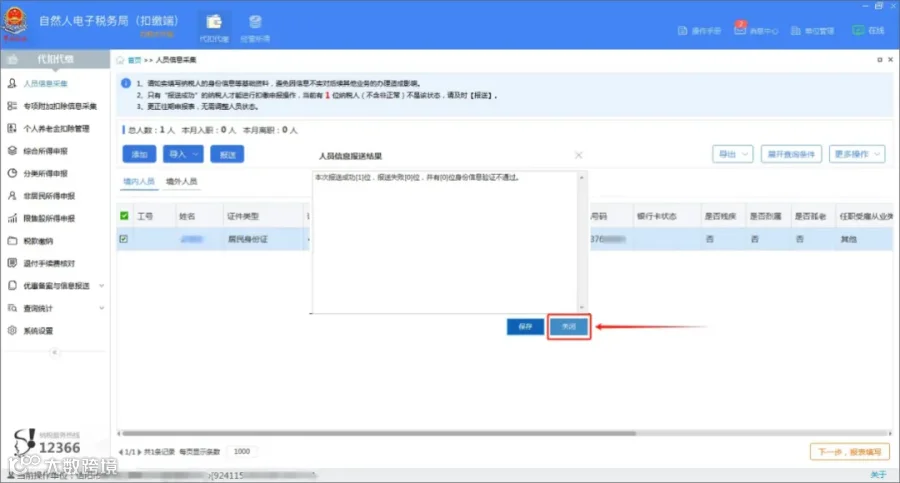The image size is (900, 483).
Task: Expand the 导入 dropdown button
Action: pos(183,154)
